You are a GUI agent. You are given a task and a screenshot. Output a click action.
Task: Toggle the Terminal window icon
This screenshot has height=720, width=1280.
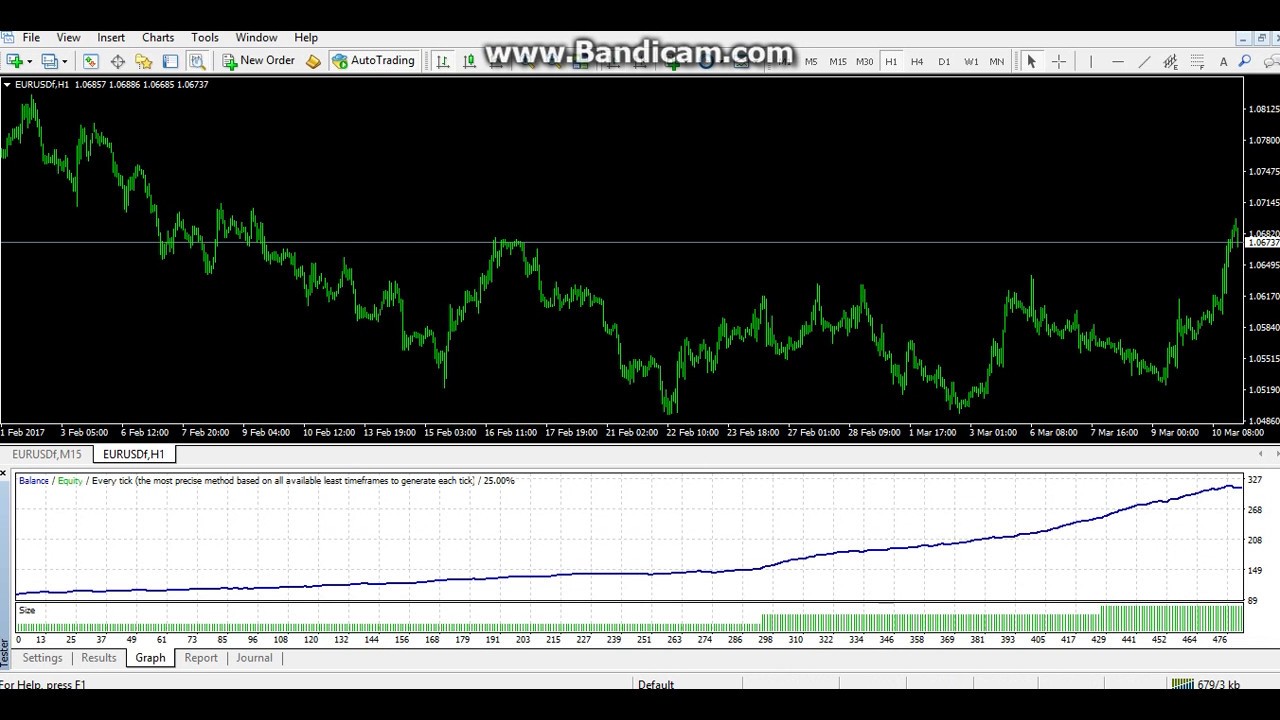170,61
